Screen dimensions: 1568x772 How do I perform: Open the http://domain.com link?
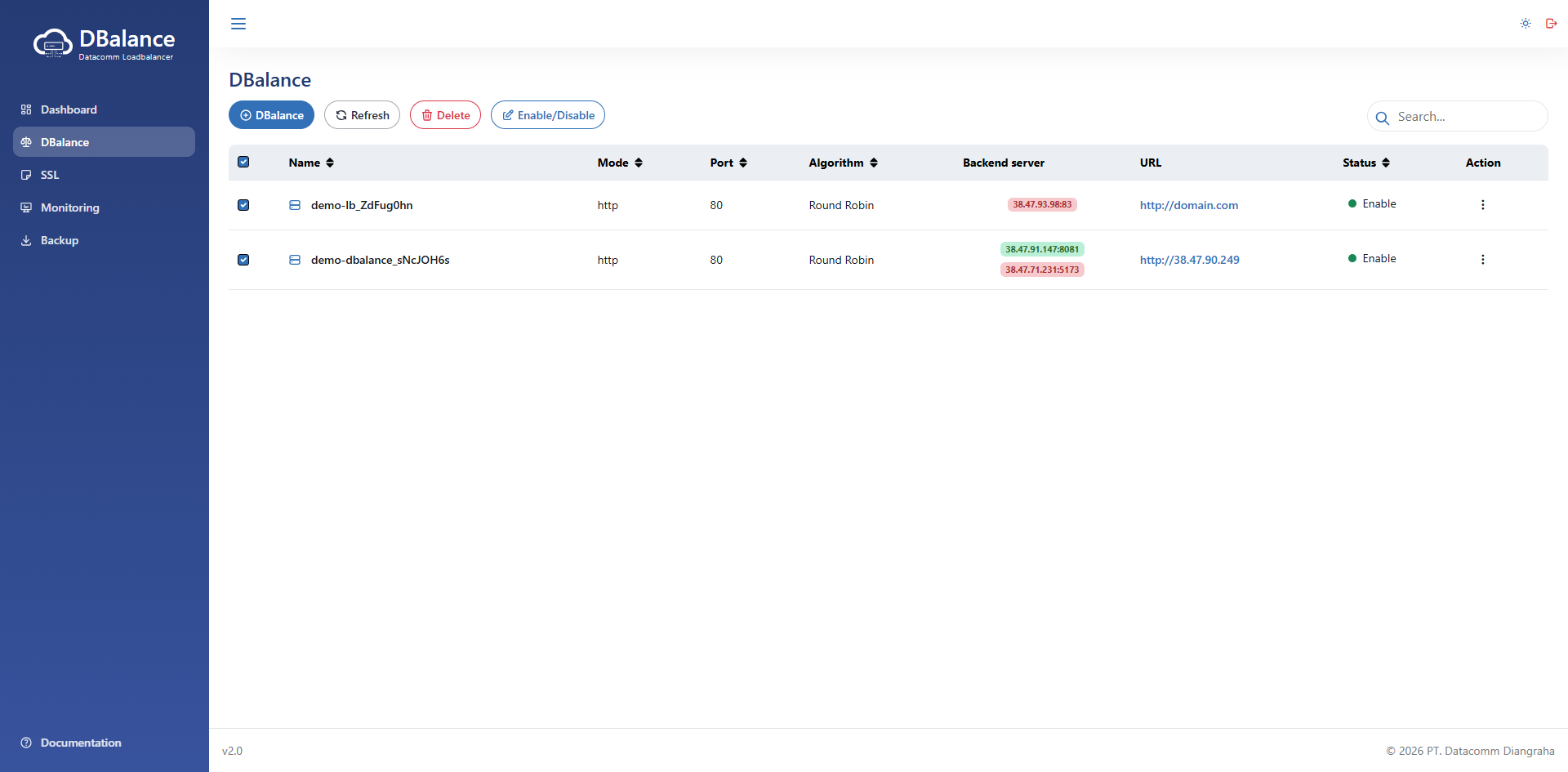[x=1188, y=205]
